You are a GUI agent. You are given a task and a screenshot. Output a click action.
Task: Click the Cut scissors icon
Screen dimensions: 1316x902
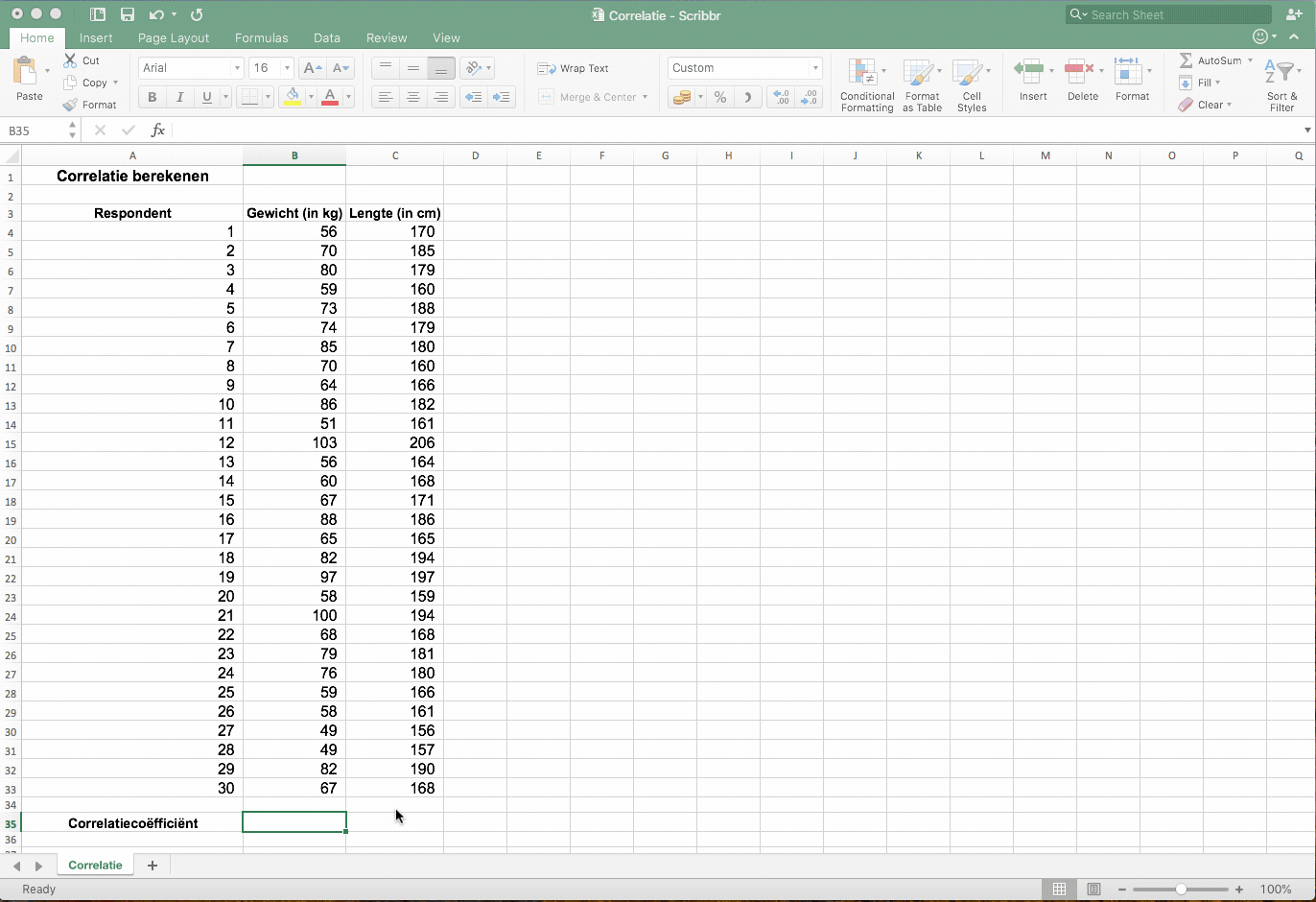click(x=70, y=60)
